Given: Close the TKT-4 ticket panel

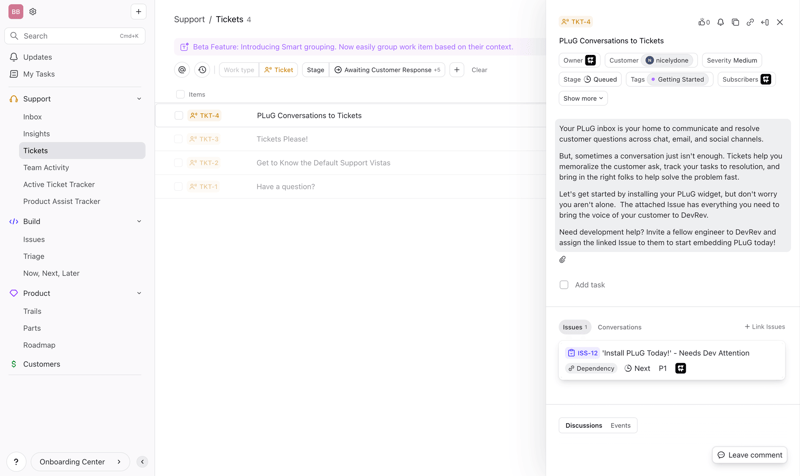Looking at the screenshot, I should [x=780, y=22].
